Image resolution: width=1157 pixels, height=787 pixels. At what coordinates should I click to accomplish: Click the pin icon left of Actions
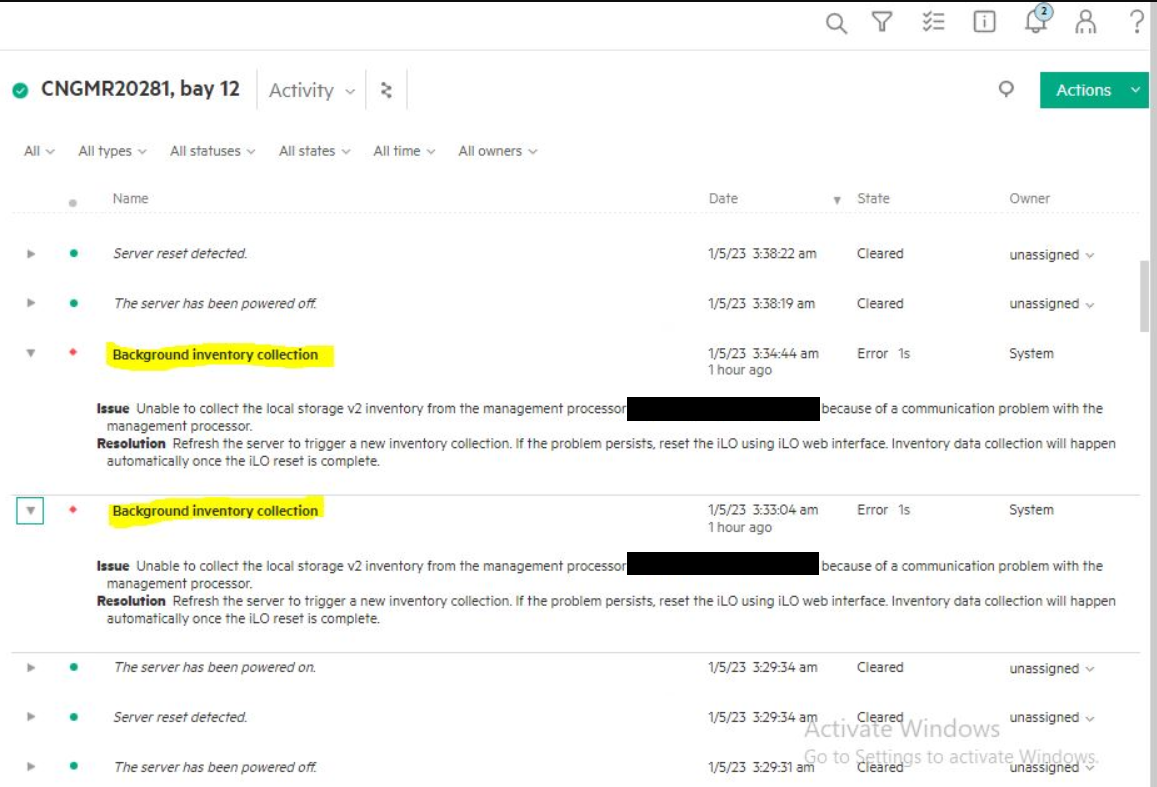point(1006,89)
